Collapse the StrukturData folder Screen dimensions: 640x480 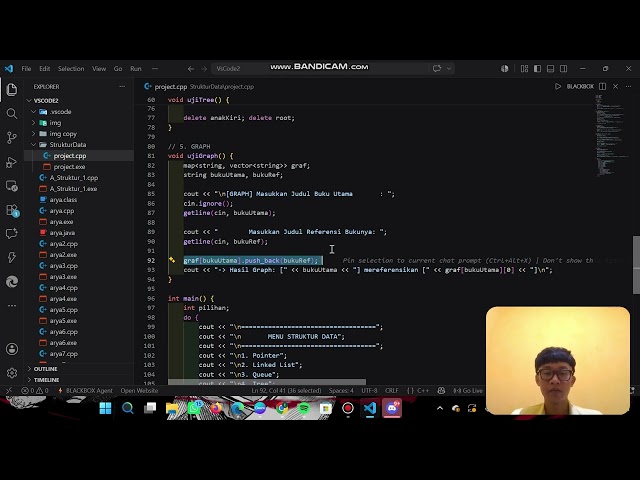click(33, 144)
